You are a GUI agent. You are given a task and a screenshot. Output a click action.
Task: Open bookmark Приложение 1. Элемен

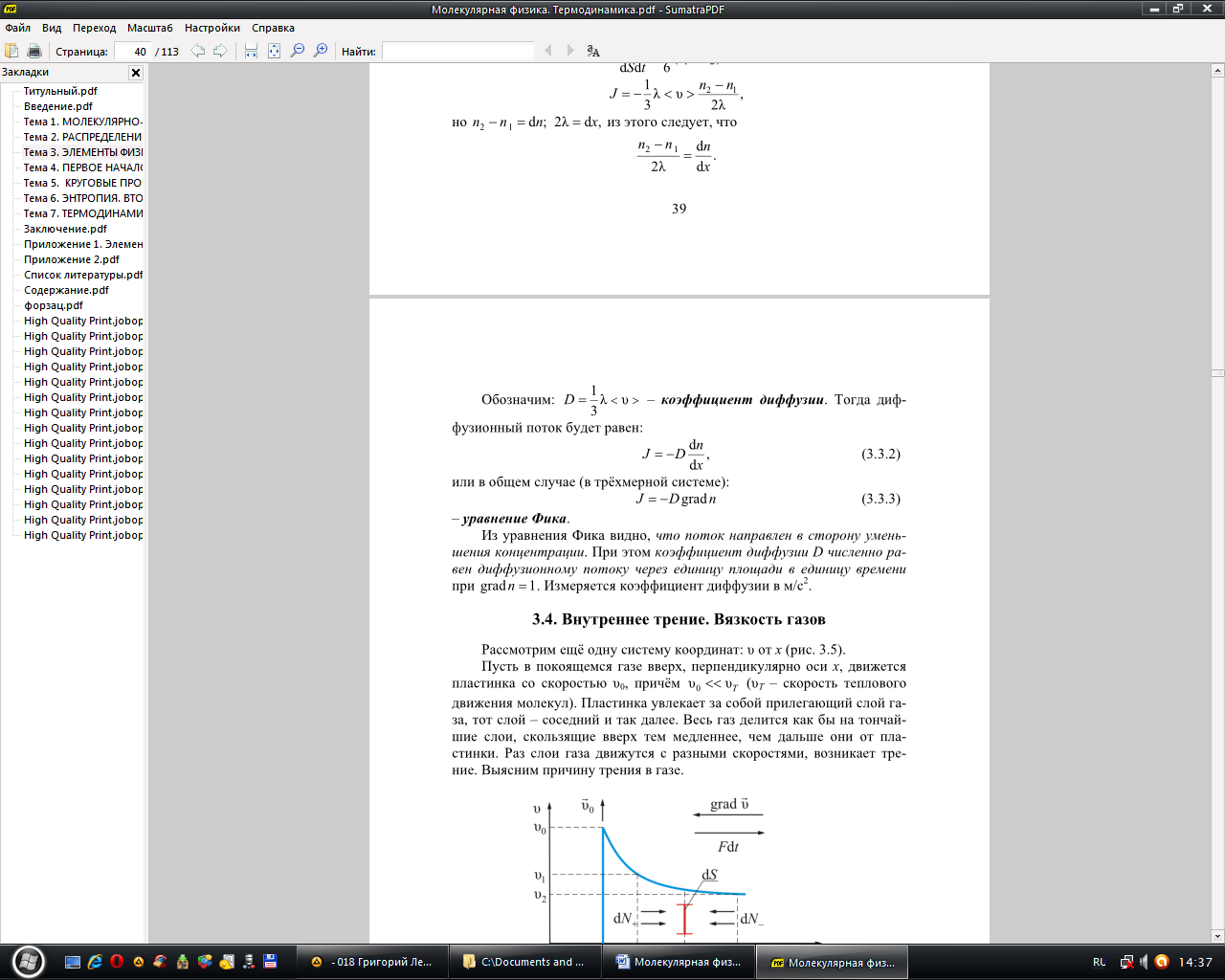point(83,244)
